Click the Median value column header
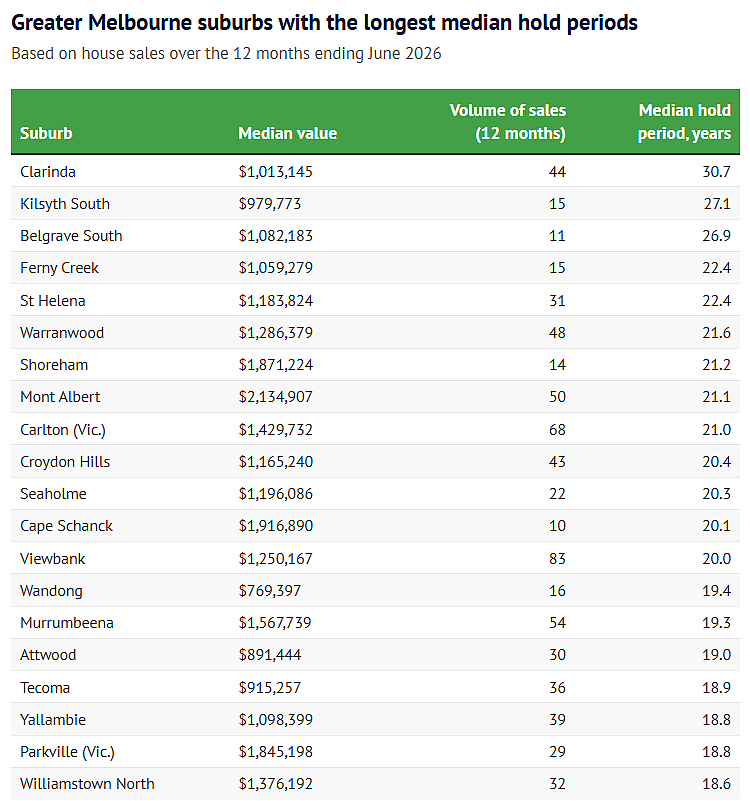 (287, 133)
